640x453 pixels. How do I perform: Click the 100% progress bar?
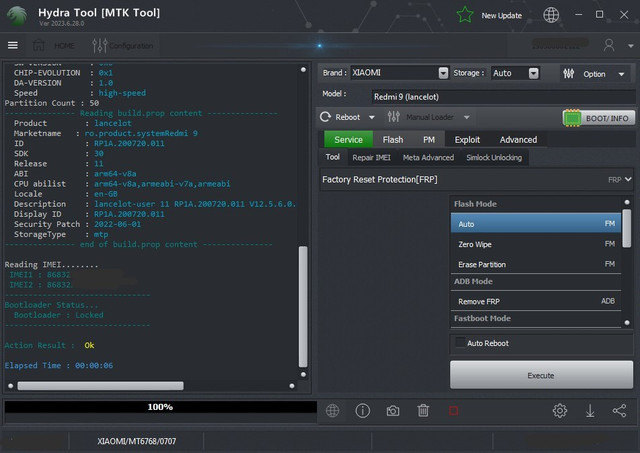(x=160, y=407)
